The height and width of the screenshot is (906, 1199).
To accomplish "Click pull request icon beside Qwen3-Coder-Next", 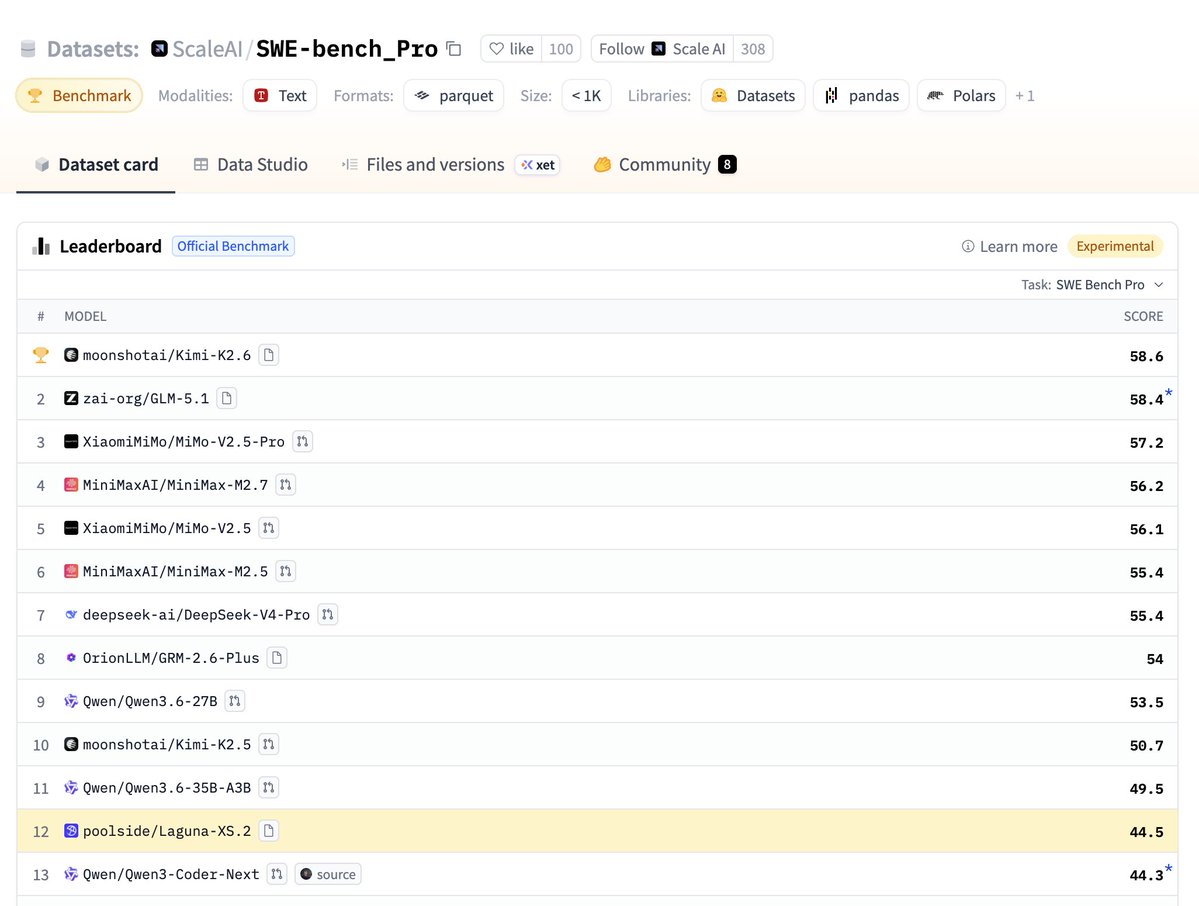I will [x=277, y=874].
